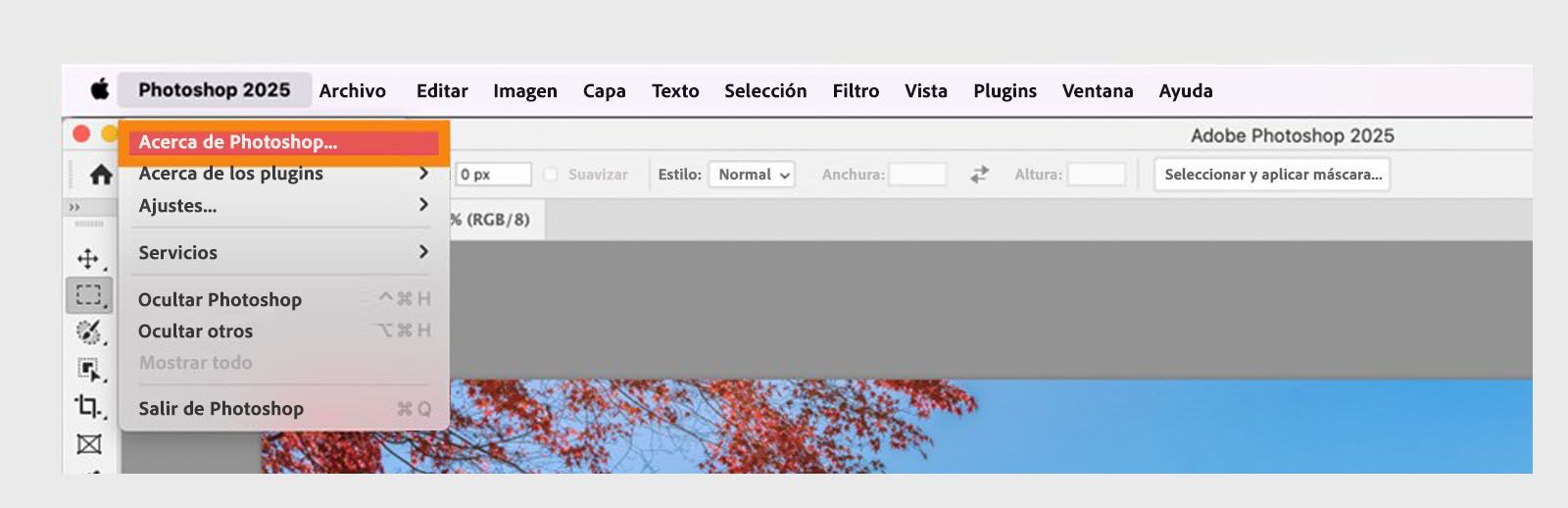This screenshot has height=508, width=1568.
Task: Expand the Ajustes... submenu
Action: 284,205
